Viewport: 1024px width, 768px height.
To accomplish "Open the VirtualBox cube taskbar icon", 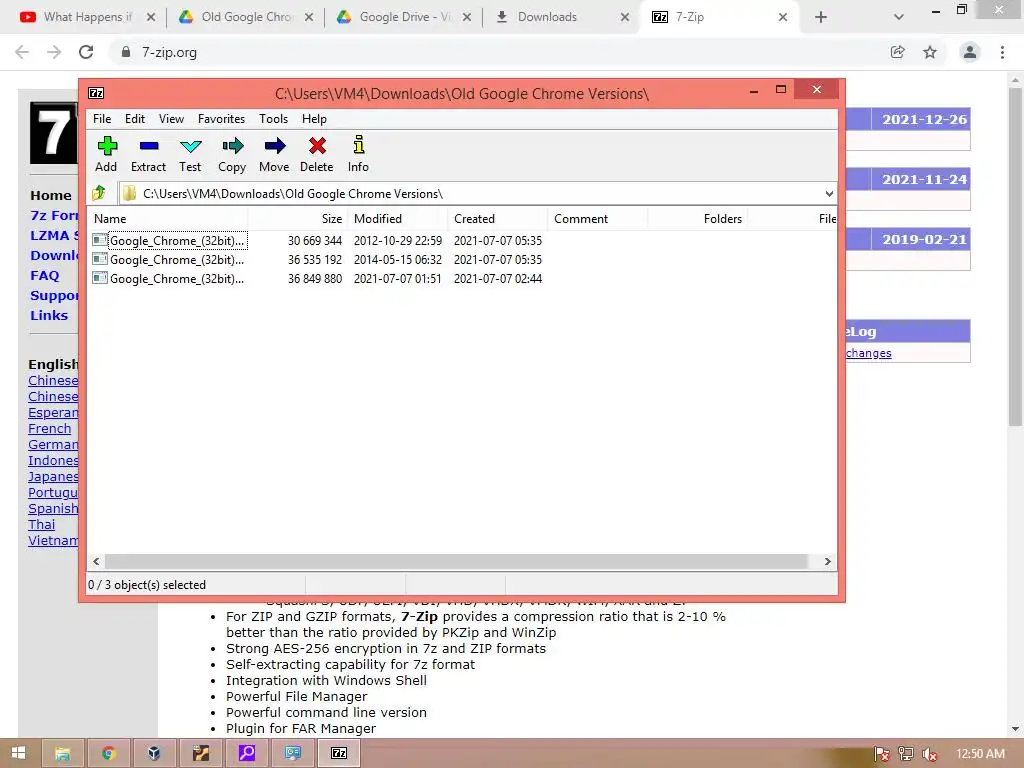I will point(154,753).
